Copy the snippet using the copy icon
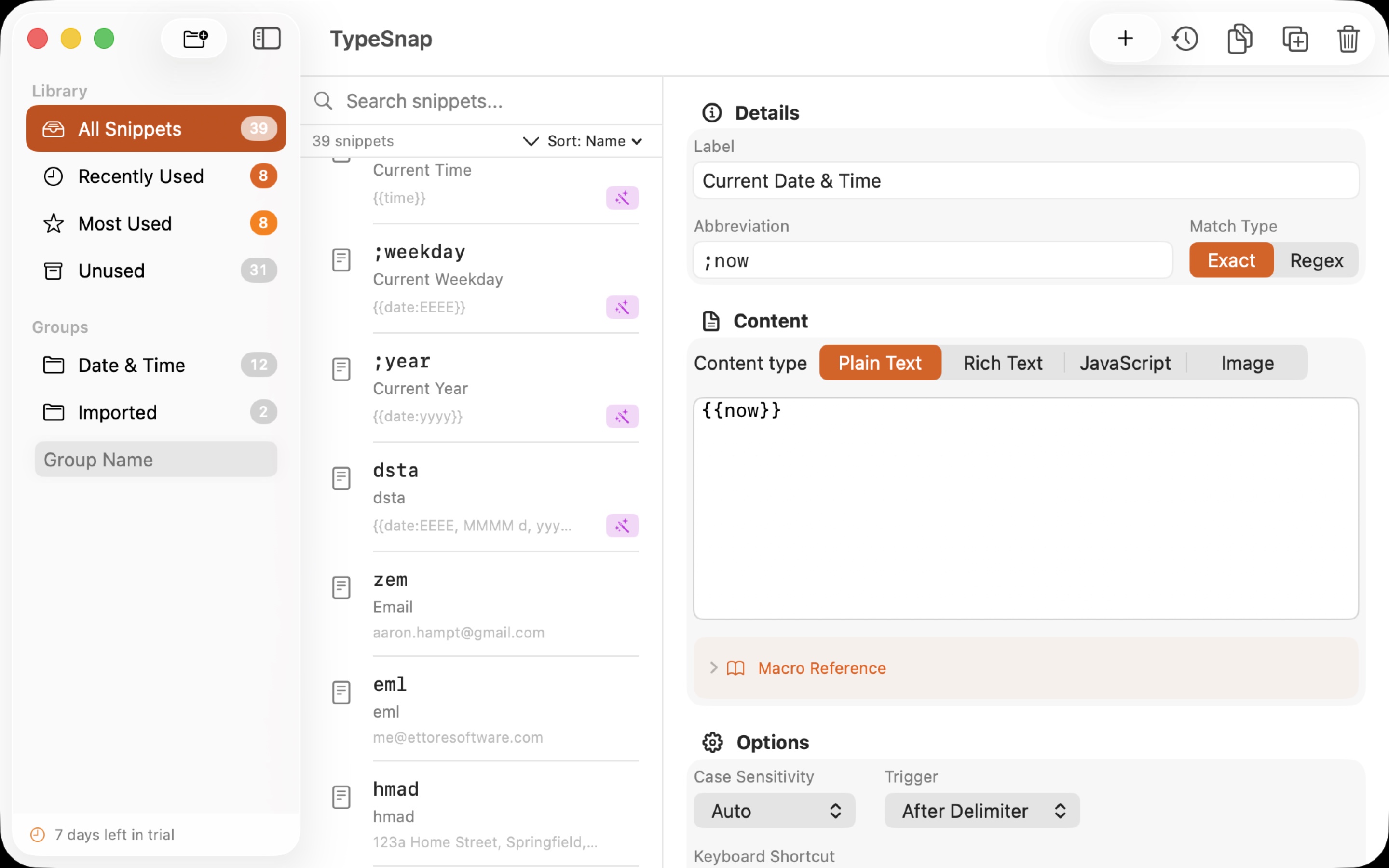 (x=1240, y=39)
